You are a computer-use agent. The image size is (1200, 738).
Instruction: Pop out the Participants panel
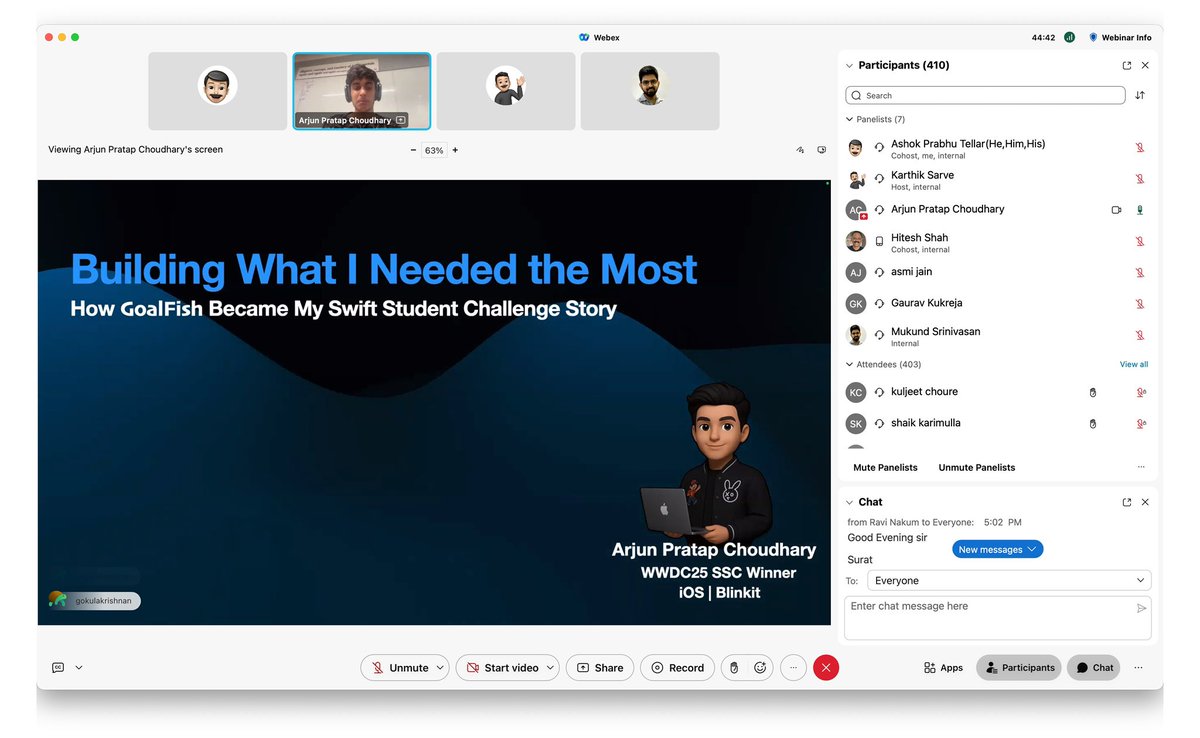pyautogui.click(x=1127, y=65)
